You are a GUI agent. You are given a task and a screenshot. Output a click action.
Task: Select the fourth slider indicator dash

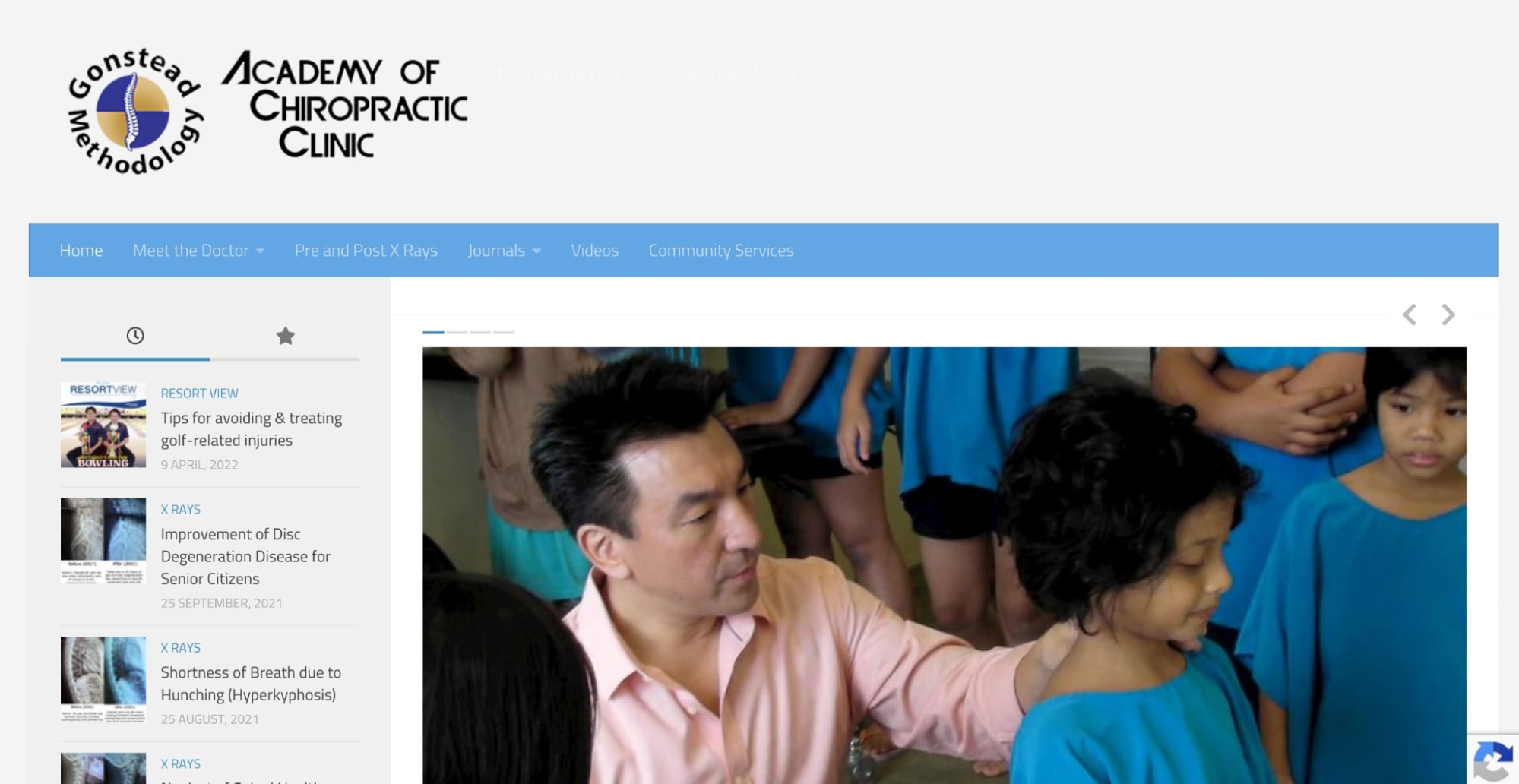(504, 332)
